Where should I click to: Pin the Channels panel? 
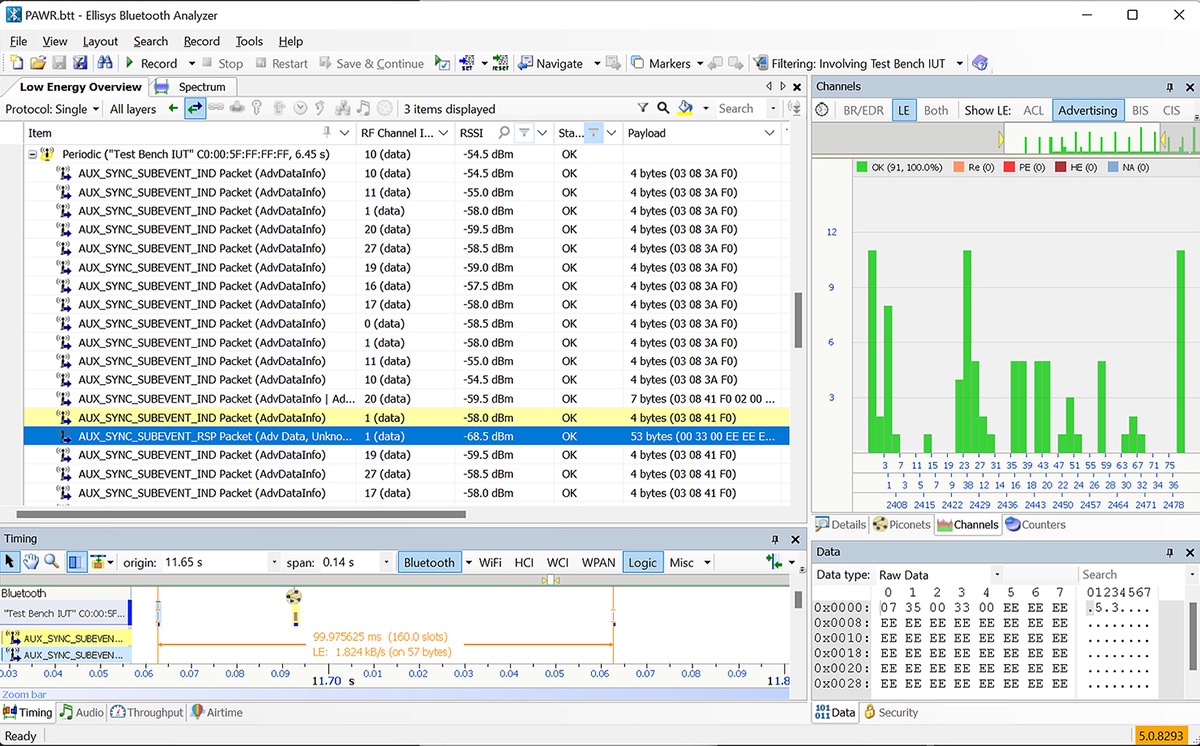(1169, 87)
